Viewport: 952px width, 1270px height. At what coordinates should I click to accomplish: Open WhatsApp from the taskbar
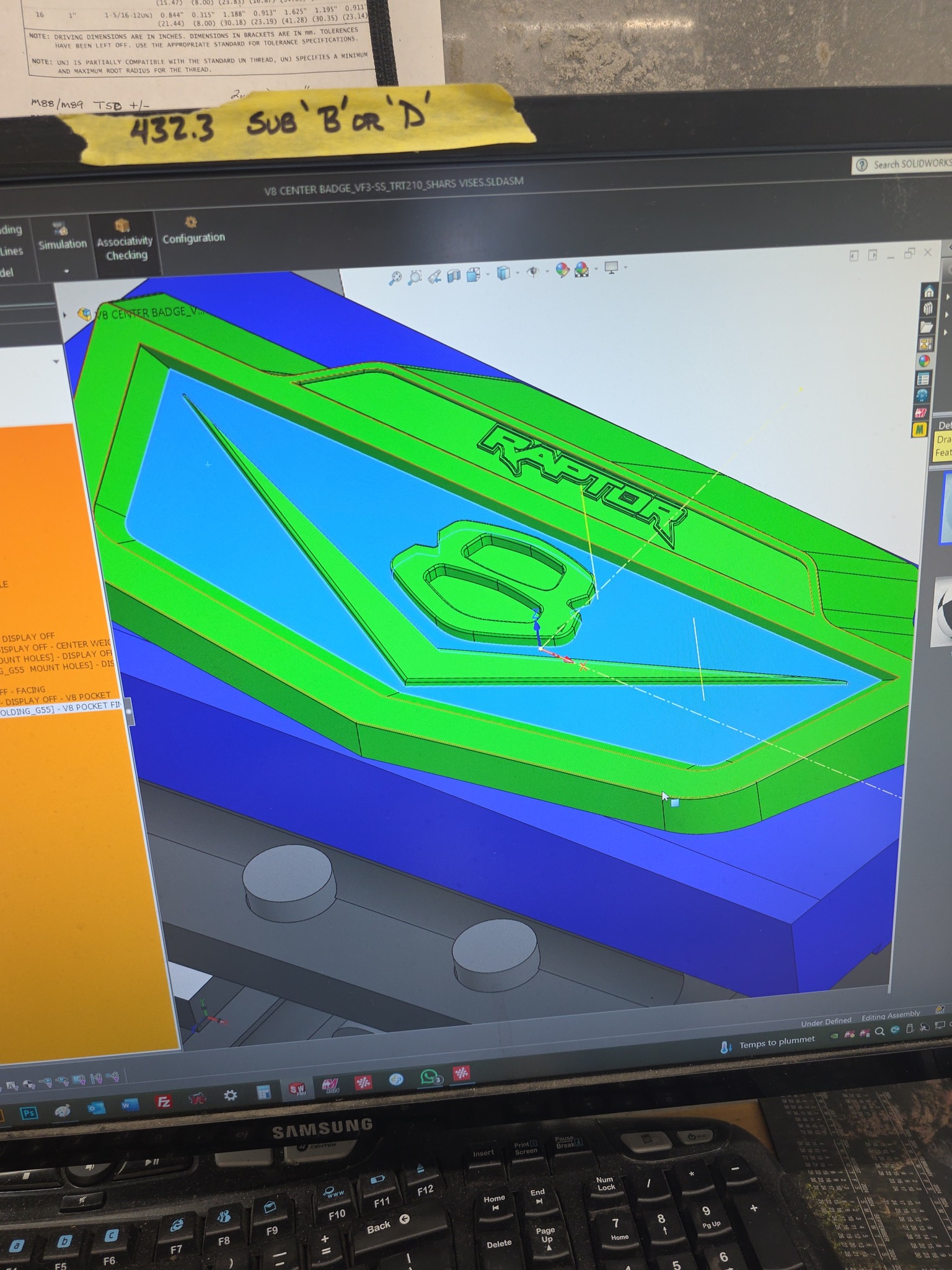point(430,1077)
